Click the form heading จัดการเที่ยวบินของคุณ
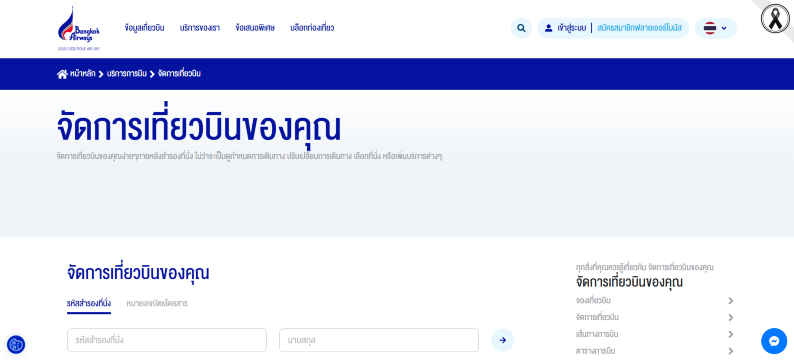Image resolution: width=794 pixels, height=360 pixels. [138, 273]
